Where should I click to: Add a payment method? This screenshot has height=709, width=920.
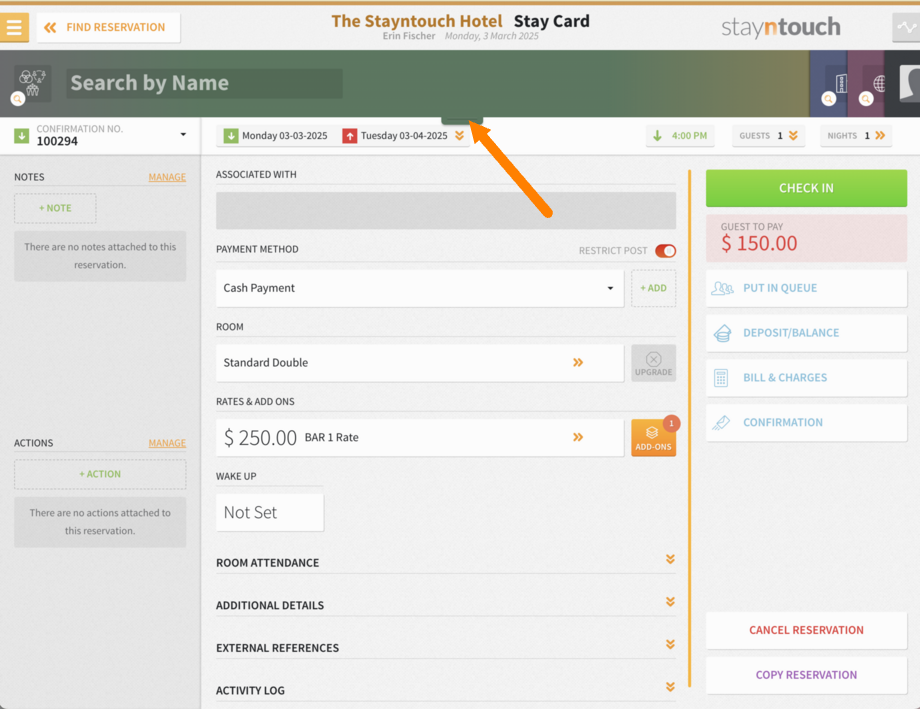tap(654, 288)
